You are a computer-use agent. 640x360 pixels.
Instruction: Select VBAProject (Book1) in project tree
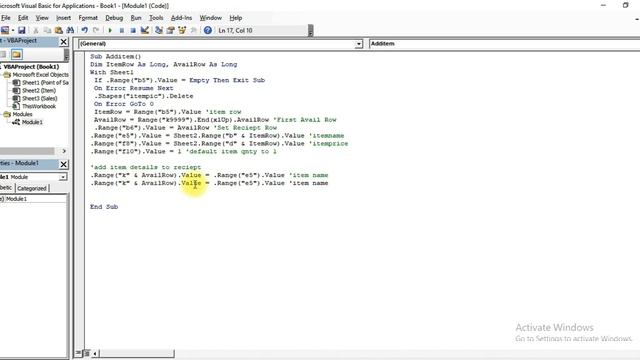31,67
